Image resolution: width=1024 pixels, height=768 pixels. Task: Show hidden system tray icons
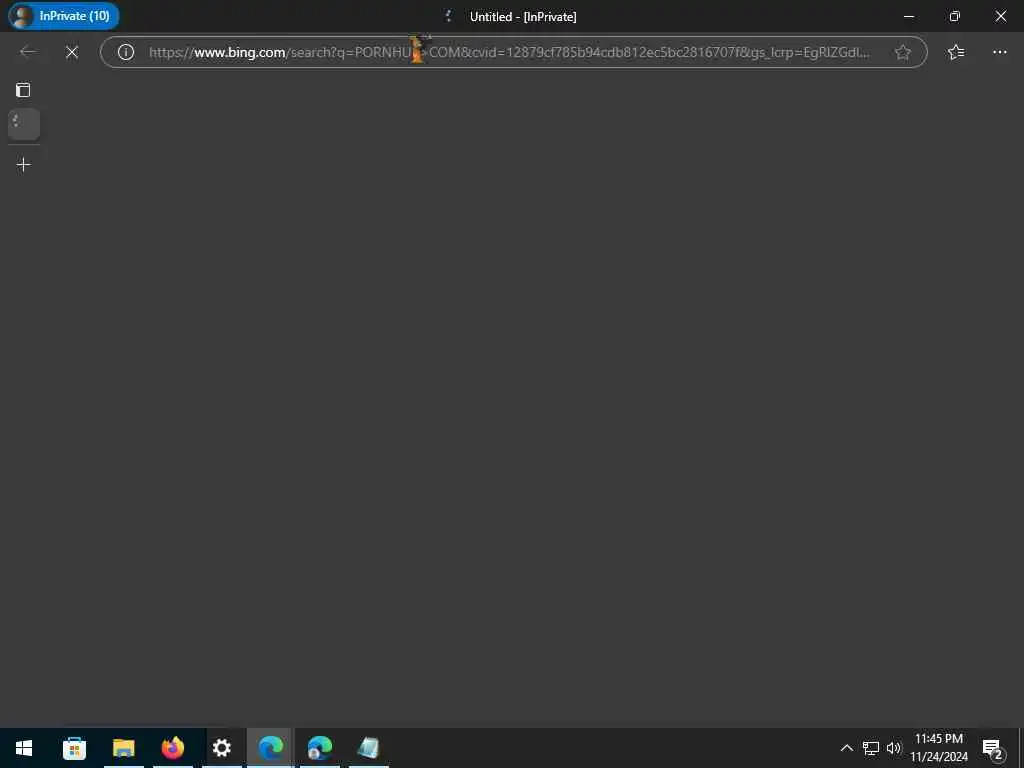tap(846, 748)
